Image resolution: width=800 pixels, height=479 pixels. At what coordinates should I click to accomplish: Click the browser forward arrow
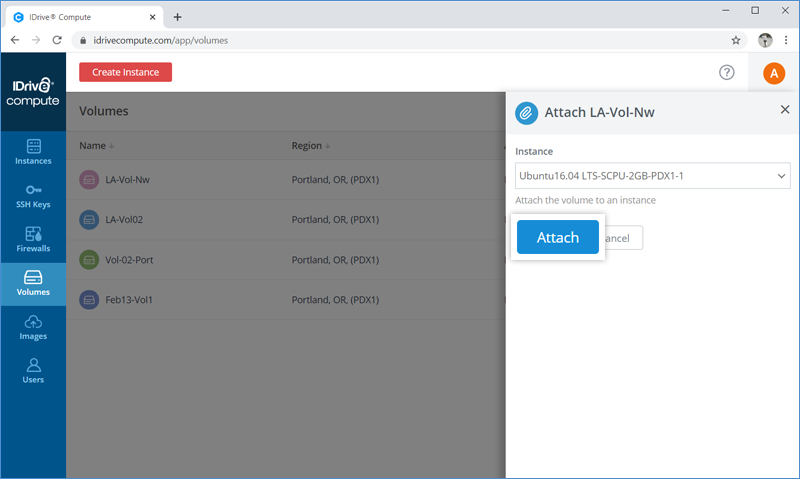[x=36, y=40]
